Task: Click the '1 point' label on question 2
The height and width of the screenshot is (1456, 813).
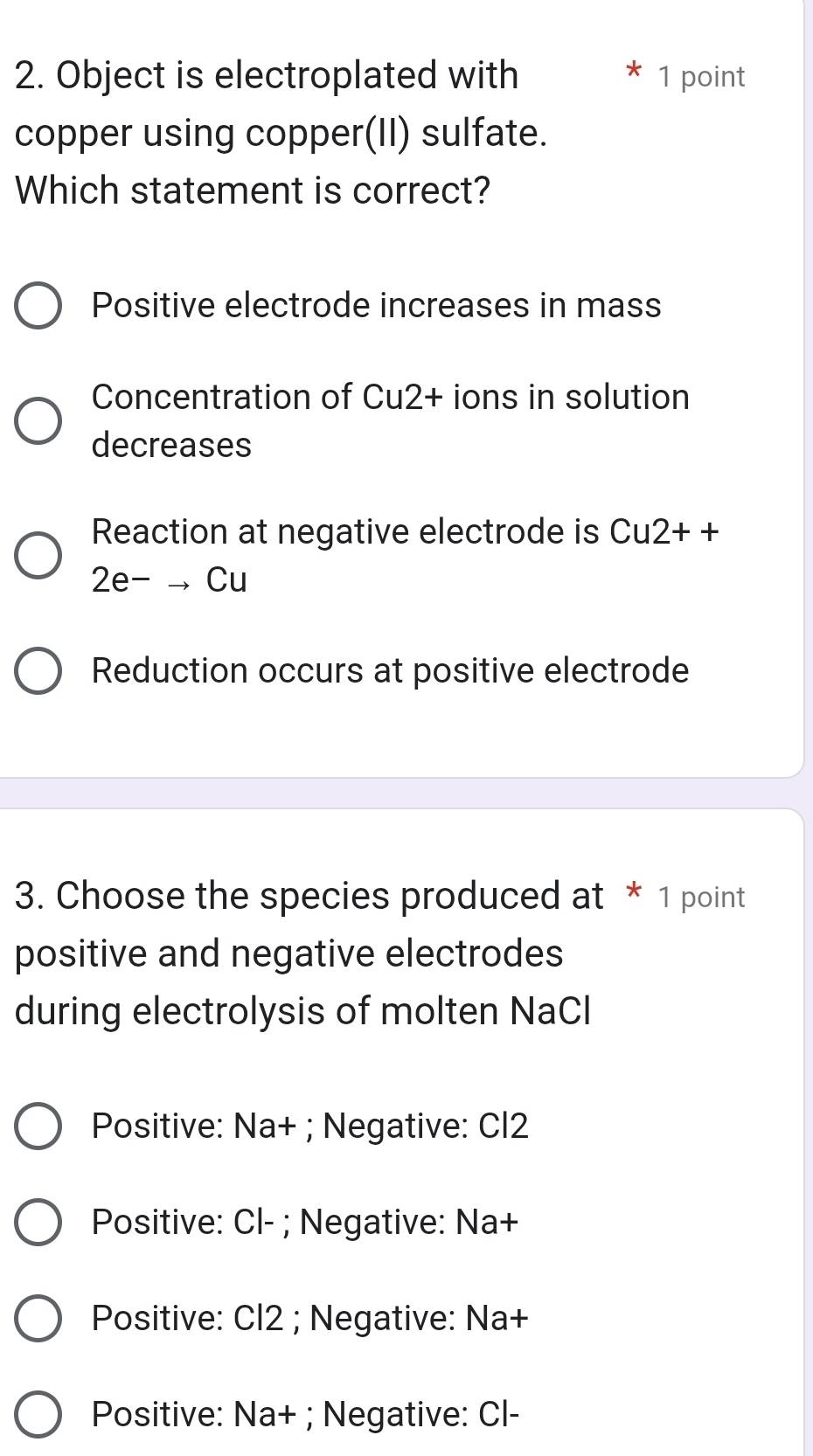Action: (702, 77)
